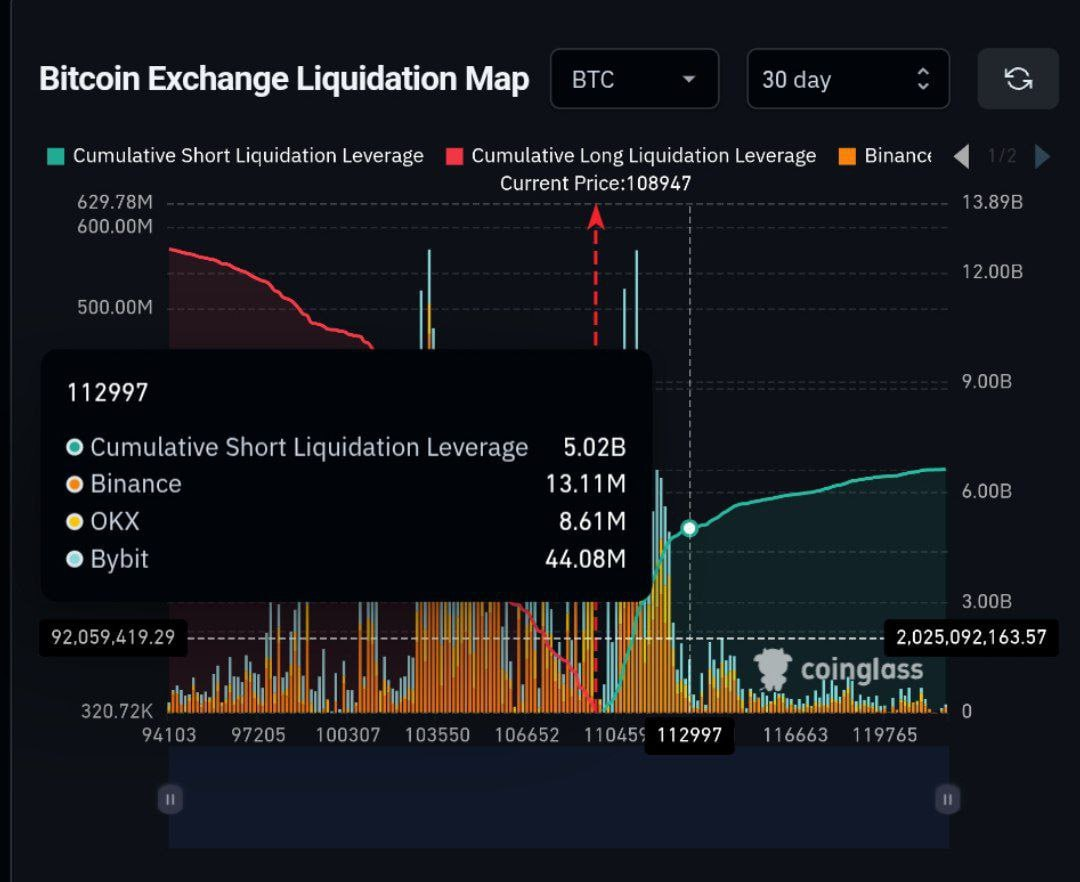Click the 30 day up-down stepper arrows
This screenshot has width=1080, height=882.
(x=923, y=79)
